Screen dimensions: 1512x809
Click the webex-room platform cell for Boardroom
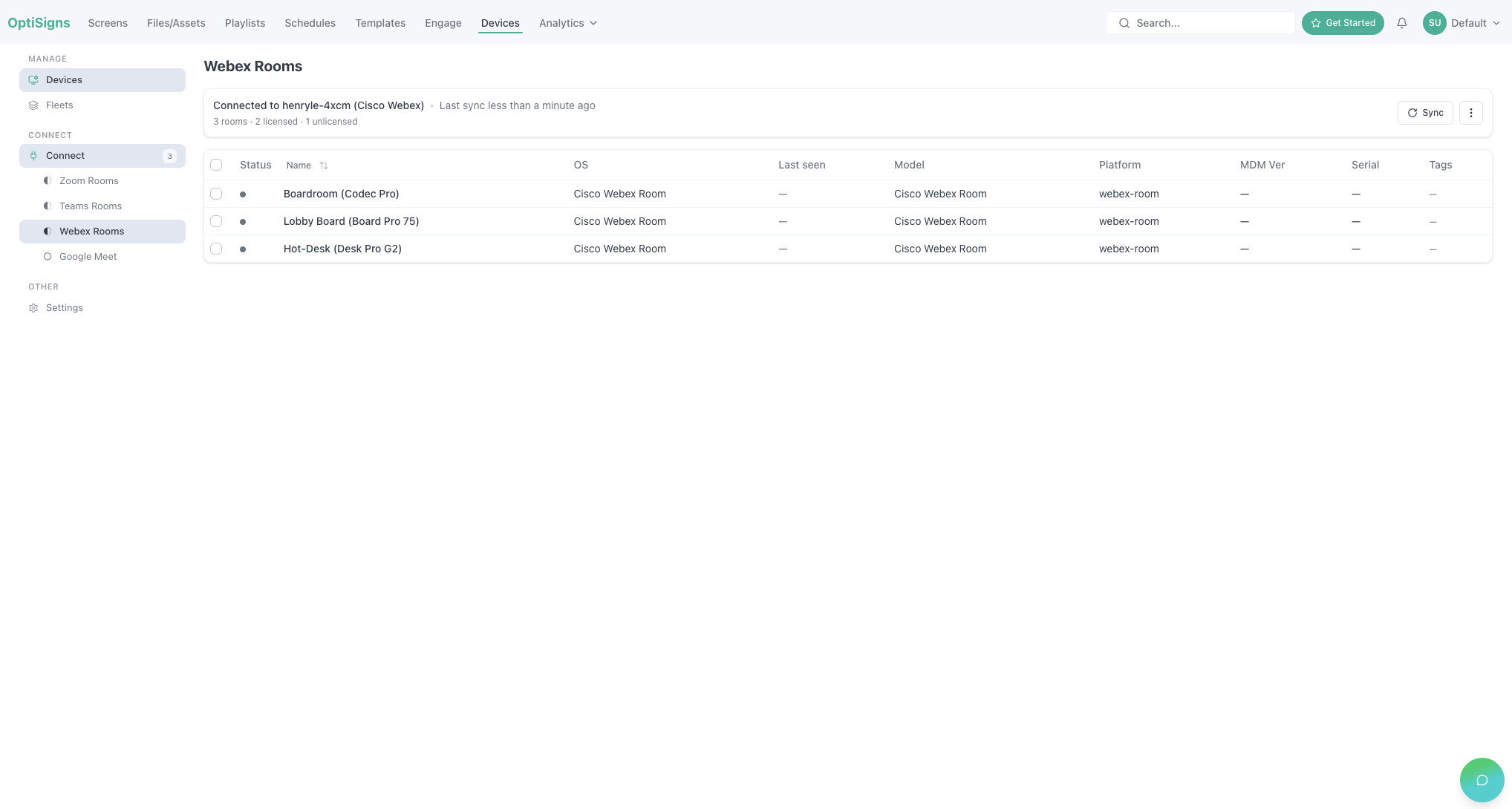point(1129,194)
